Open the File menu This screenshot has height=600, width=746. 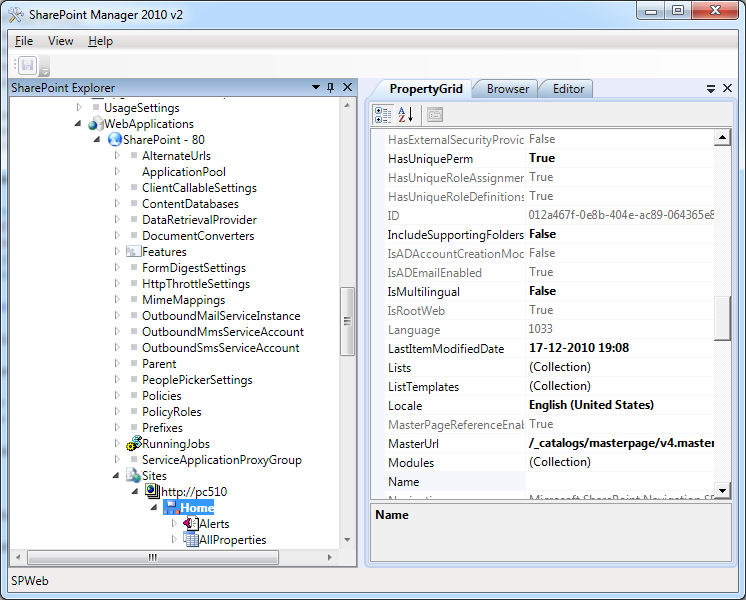point(24,41)
